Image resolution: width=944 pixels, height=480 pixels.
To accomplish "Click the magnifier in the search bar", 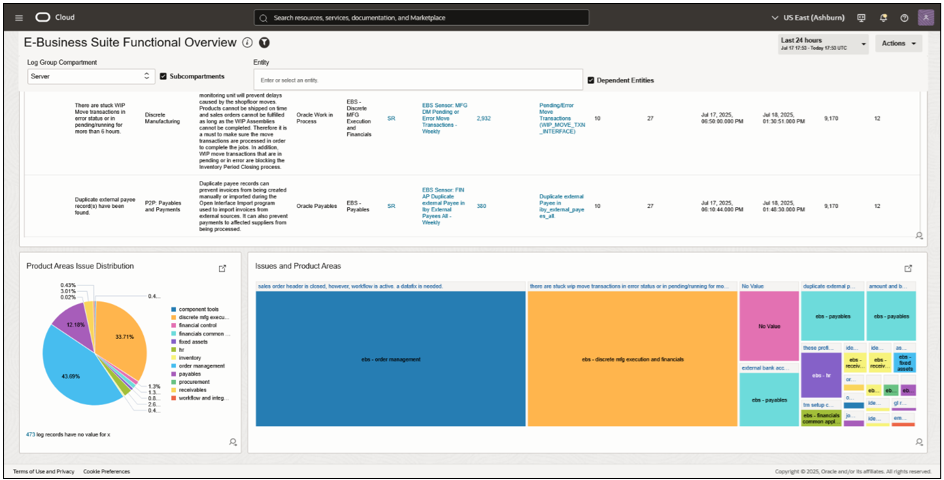I will click(263, 18).
